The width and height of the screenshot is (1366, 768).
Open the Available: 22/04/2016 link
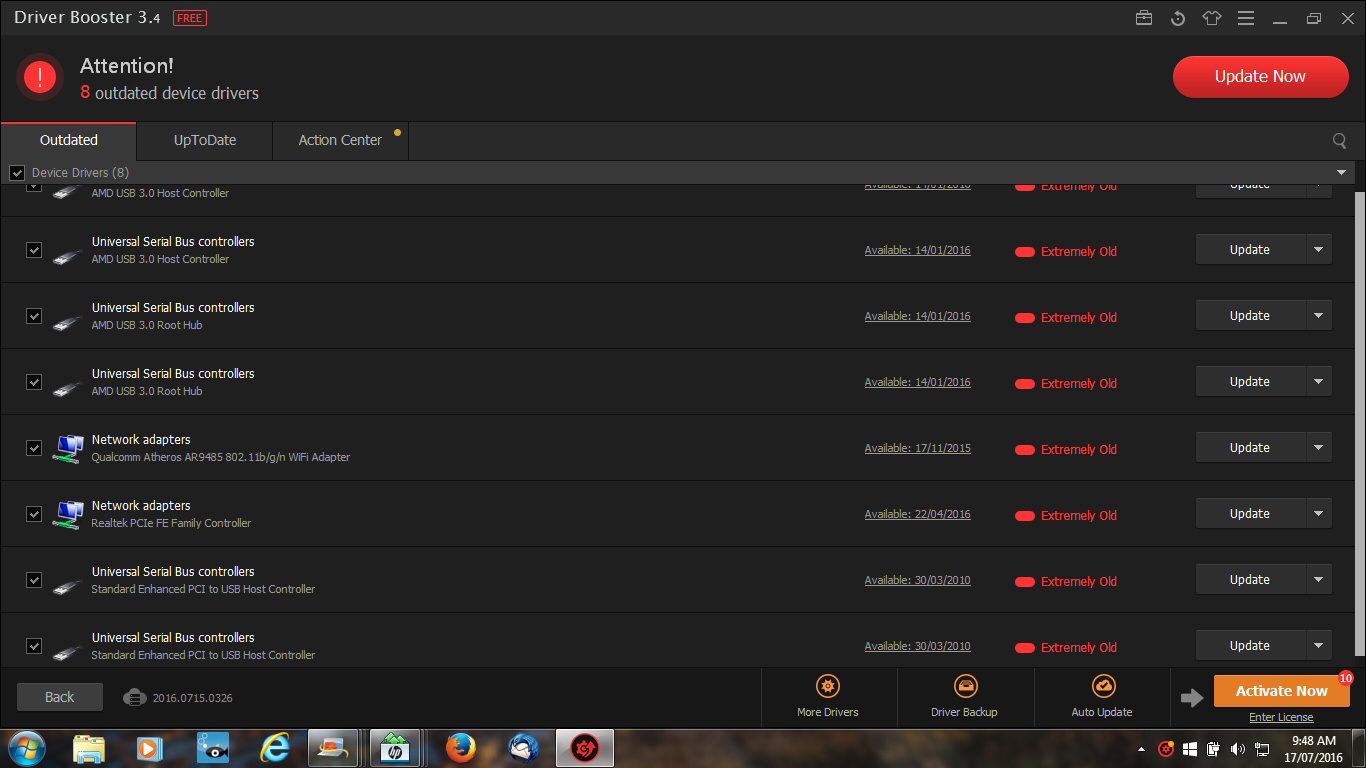[918, 515]
